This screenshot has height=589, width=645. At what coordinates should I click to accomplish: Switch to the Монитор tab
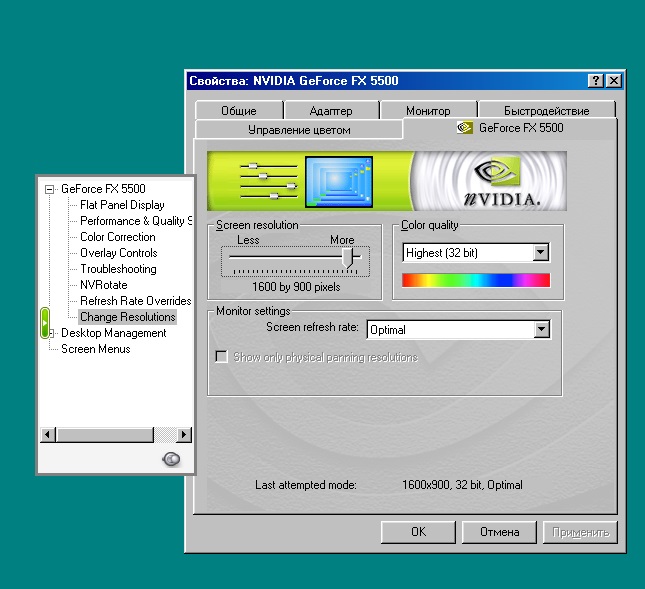click(428, 111)
